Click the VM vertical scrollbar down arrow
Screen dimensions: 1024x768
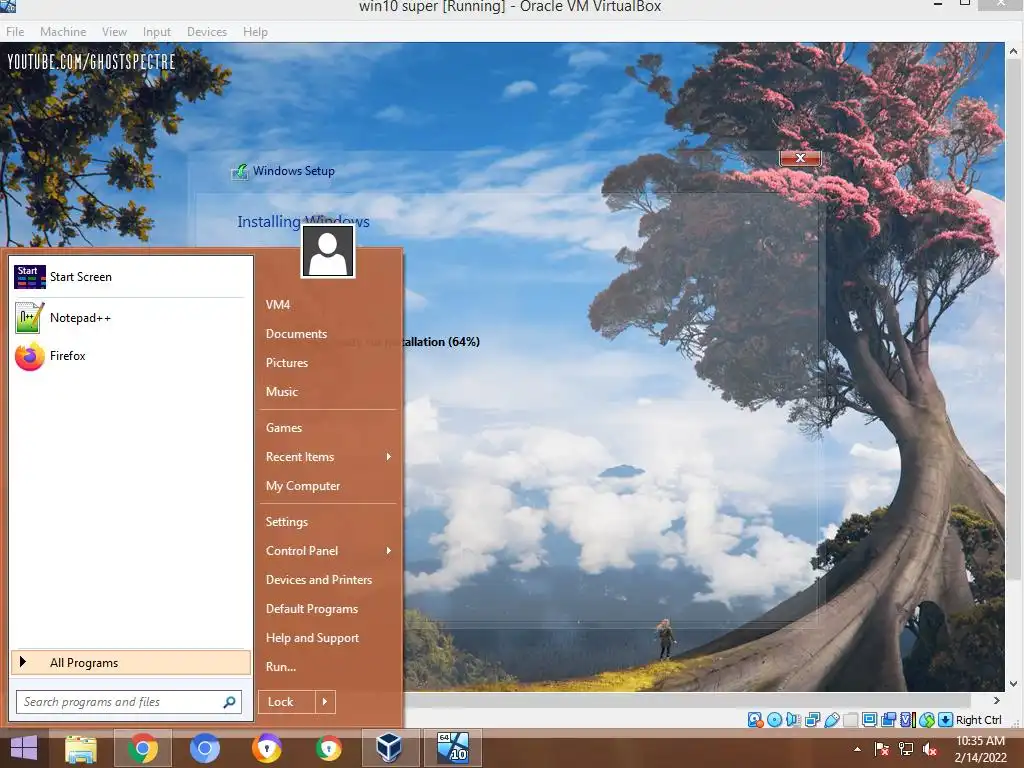pos(1014,684)
